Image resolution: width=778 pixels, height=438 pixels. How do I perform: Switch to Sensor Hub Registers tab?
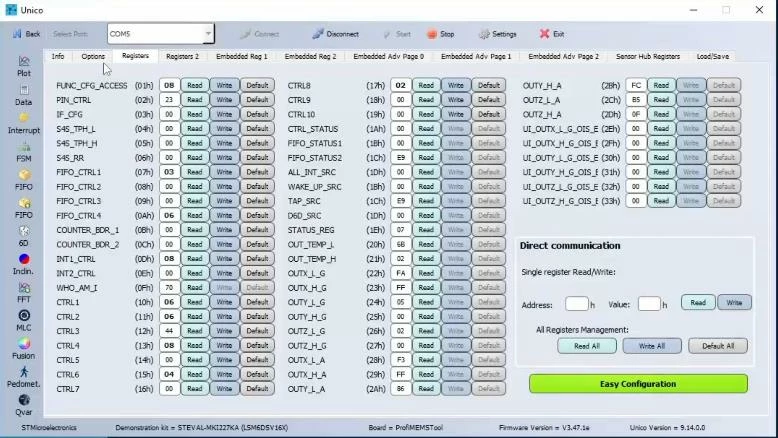[x=648, y=56]
